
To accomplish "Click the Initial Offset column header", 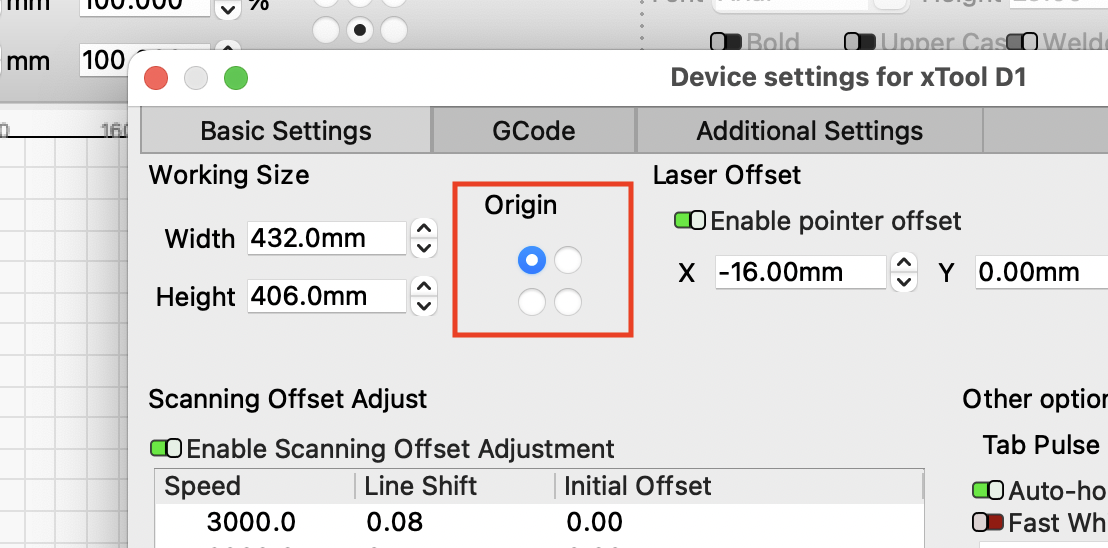I will click(x=738, y=486).
